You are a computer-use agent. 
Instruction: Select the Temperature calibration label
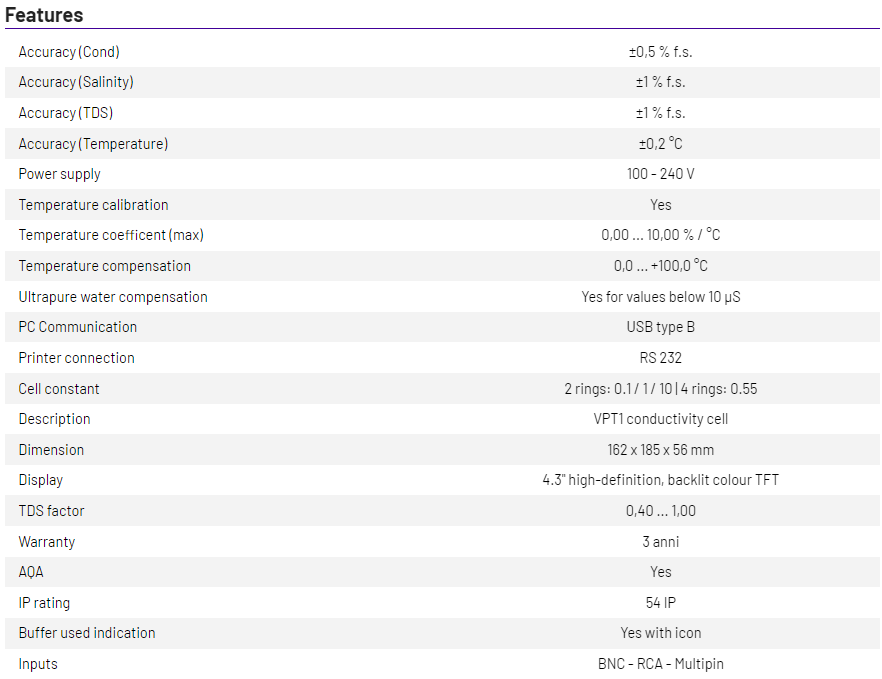click(93, 205)
